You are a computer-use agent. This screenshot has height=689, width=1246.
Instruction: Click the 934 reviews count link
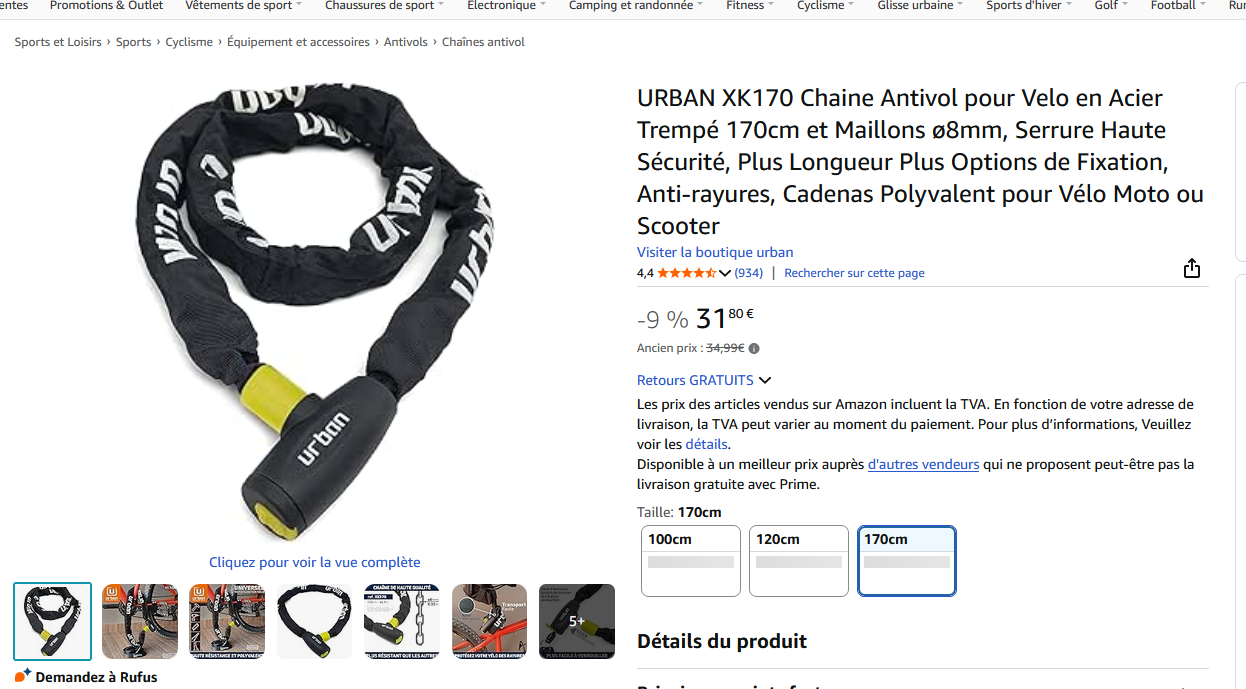pyautogui.click(x=749, y=273)
